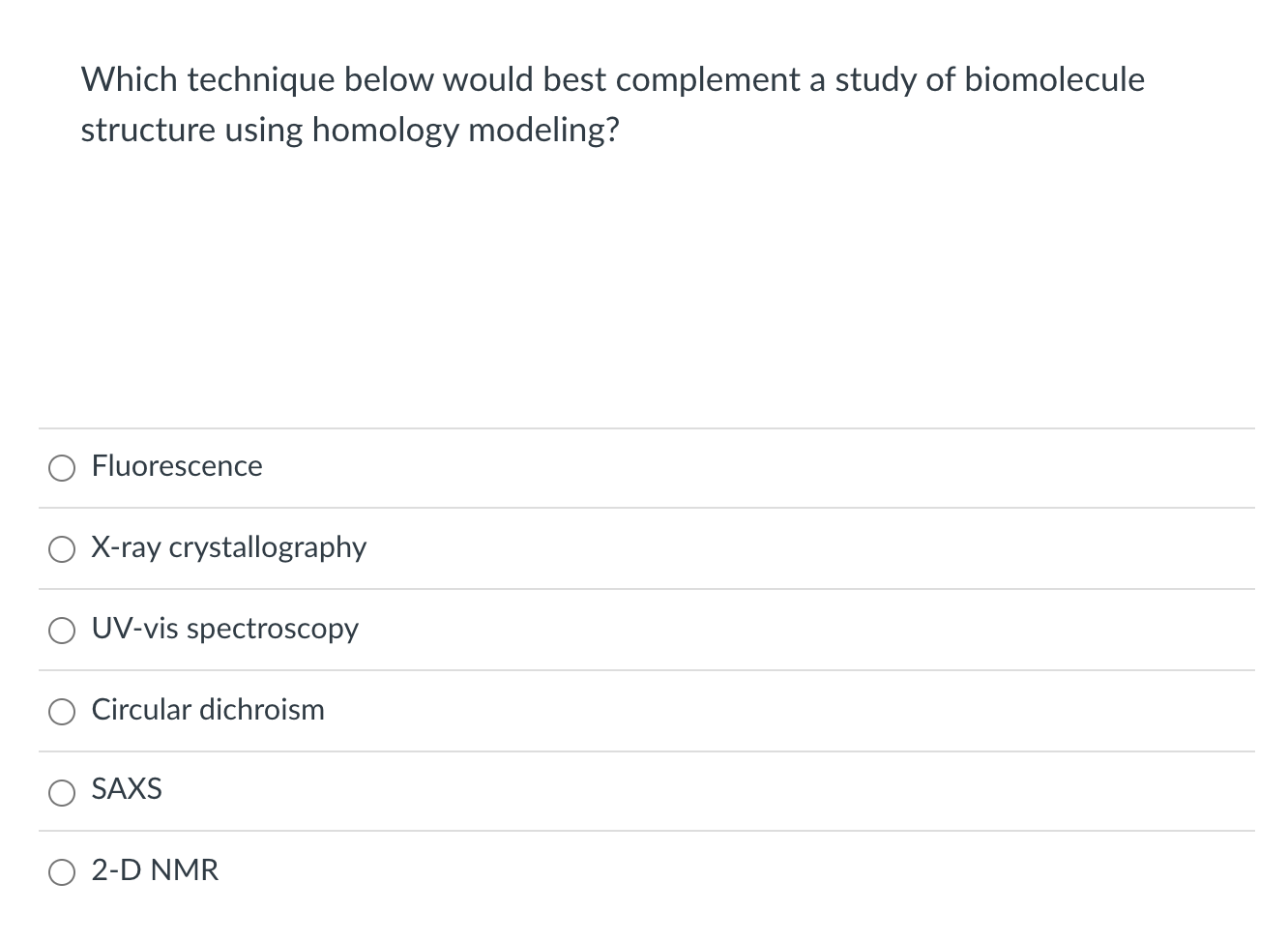Click the 2-D NMR answer label

click(156, 870)
